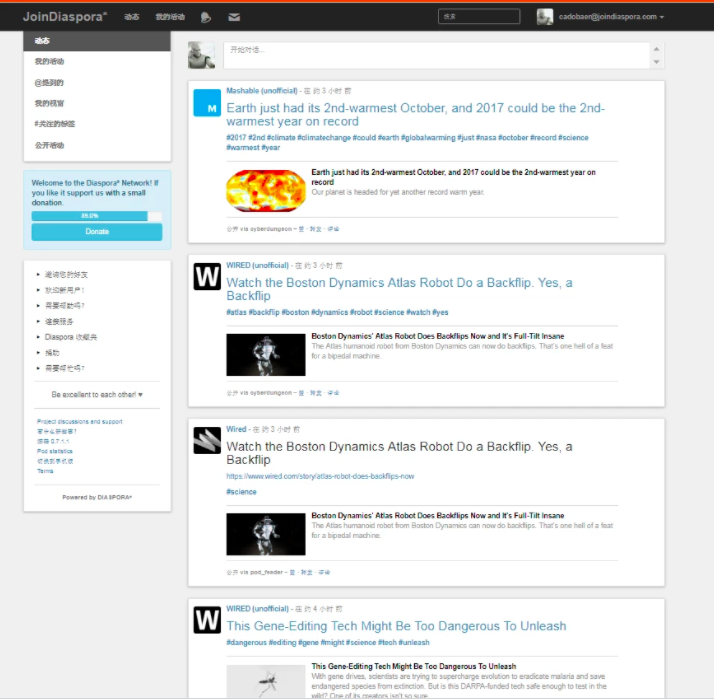
Task: Select 公开活动 in the left sidebar
Action: [x=97, y=145]
